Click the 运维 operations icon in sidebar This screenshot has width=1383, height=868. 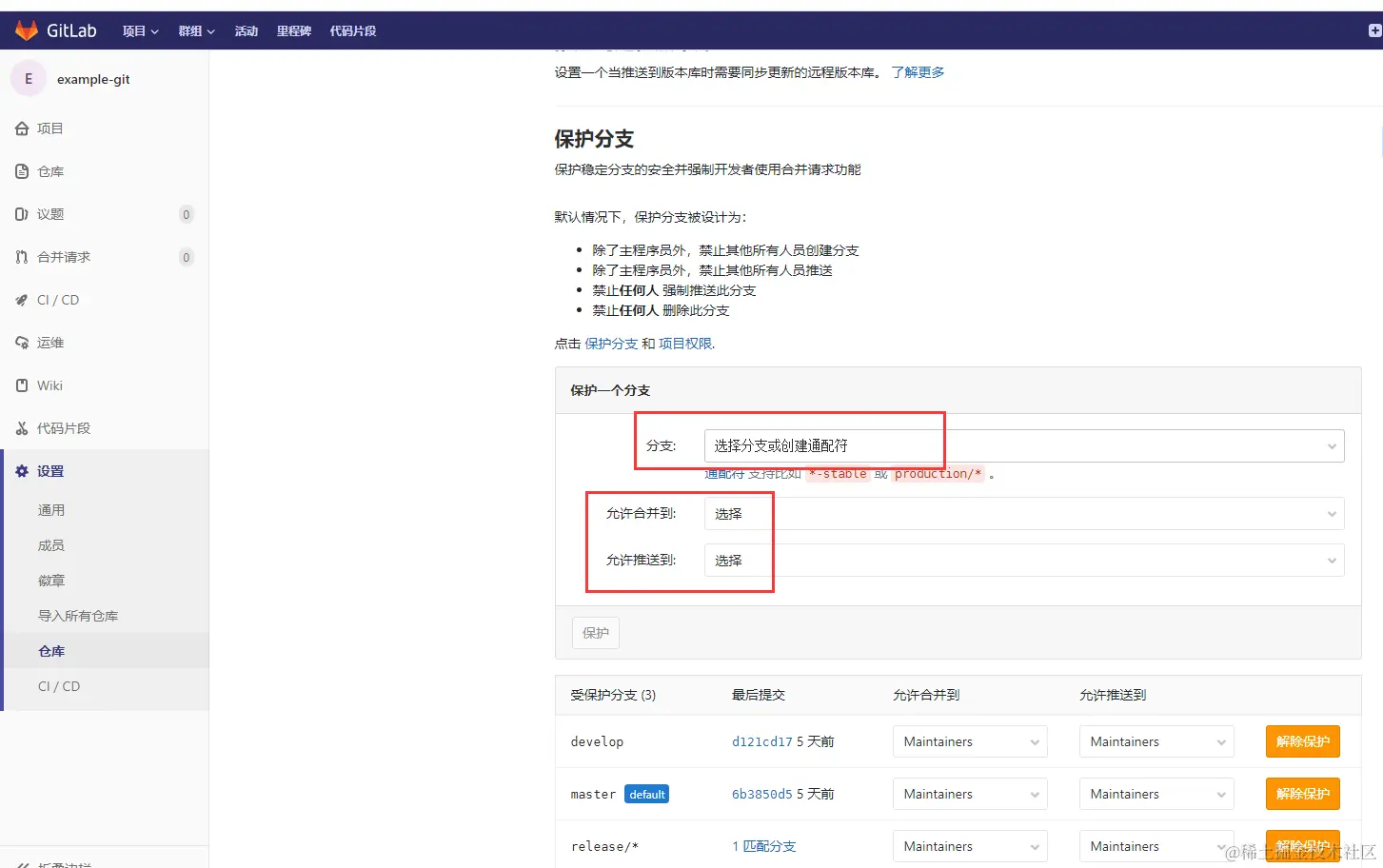click(x=22, y=343)
